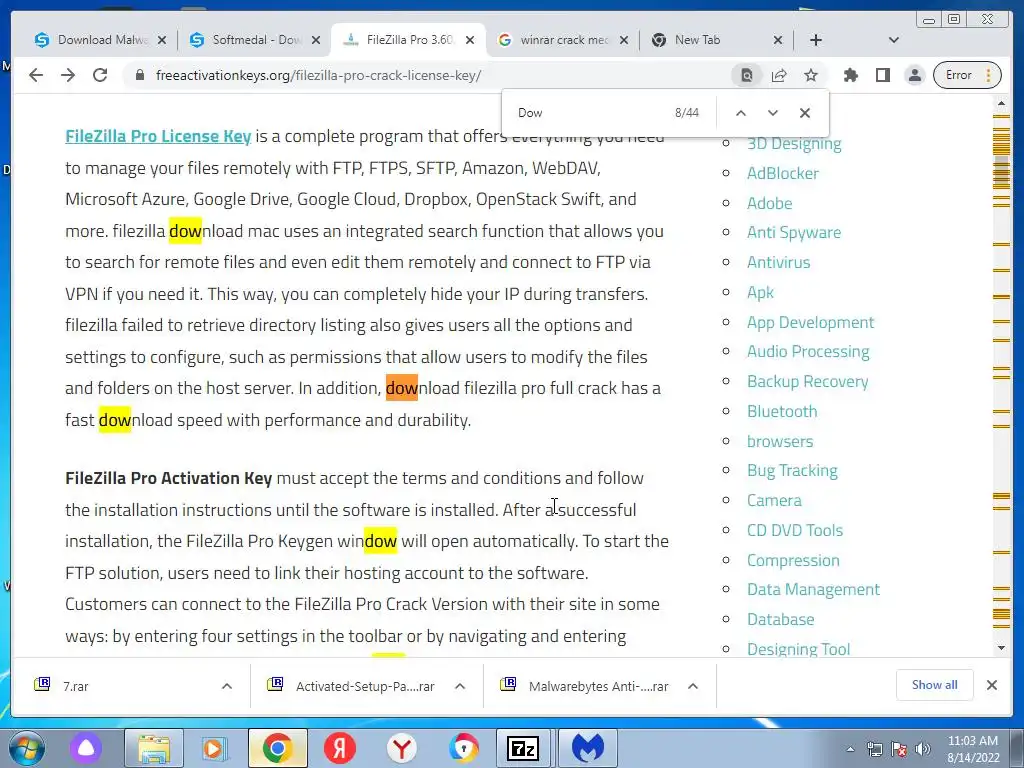The height and width of the screenshot is (768, 1024).
Task: Share this page icon
Action: [778, 75]
